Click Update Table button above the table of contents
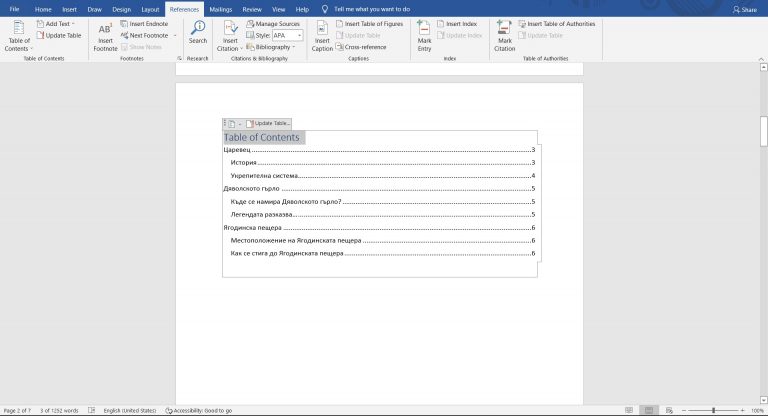 pyautogui.click(x=268, y=123)
